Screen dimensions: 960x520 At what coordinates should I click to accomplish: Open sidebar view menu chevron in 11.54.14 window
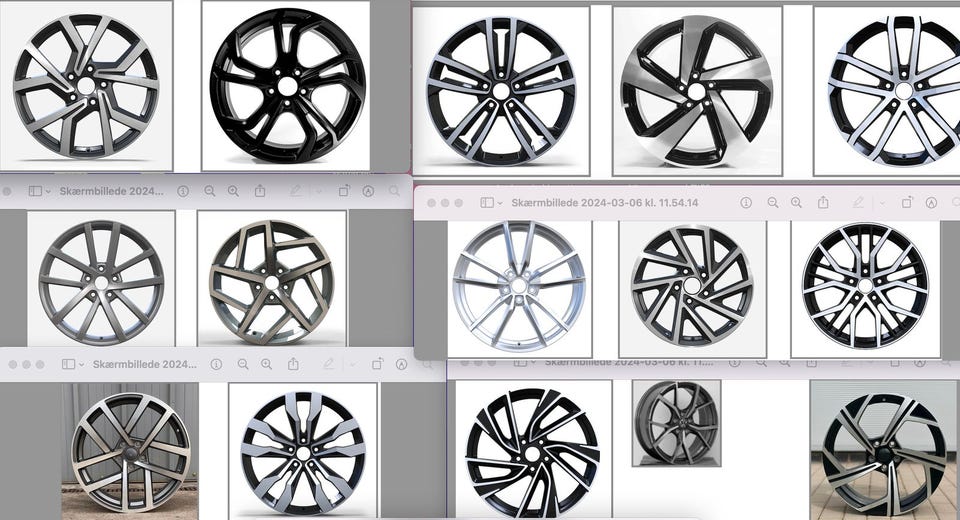tap(500, 203)
